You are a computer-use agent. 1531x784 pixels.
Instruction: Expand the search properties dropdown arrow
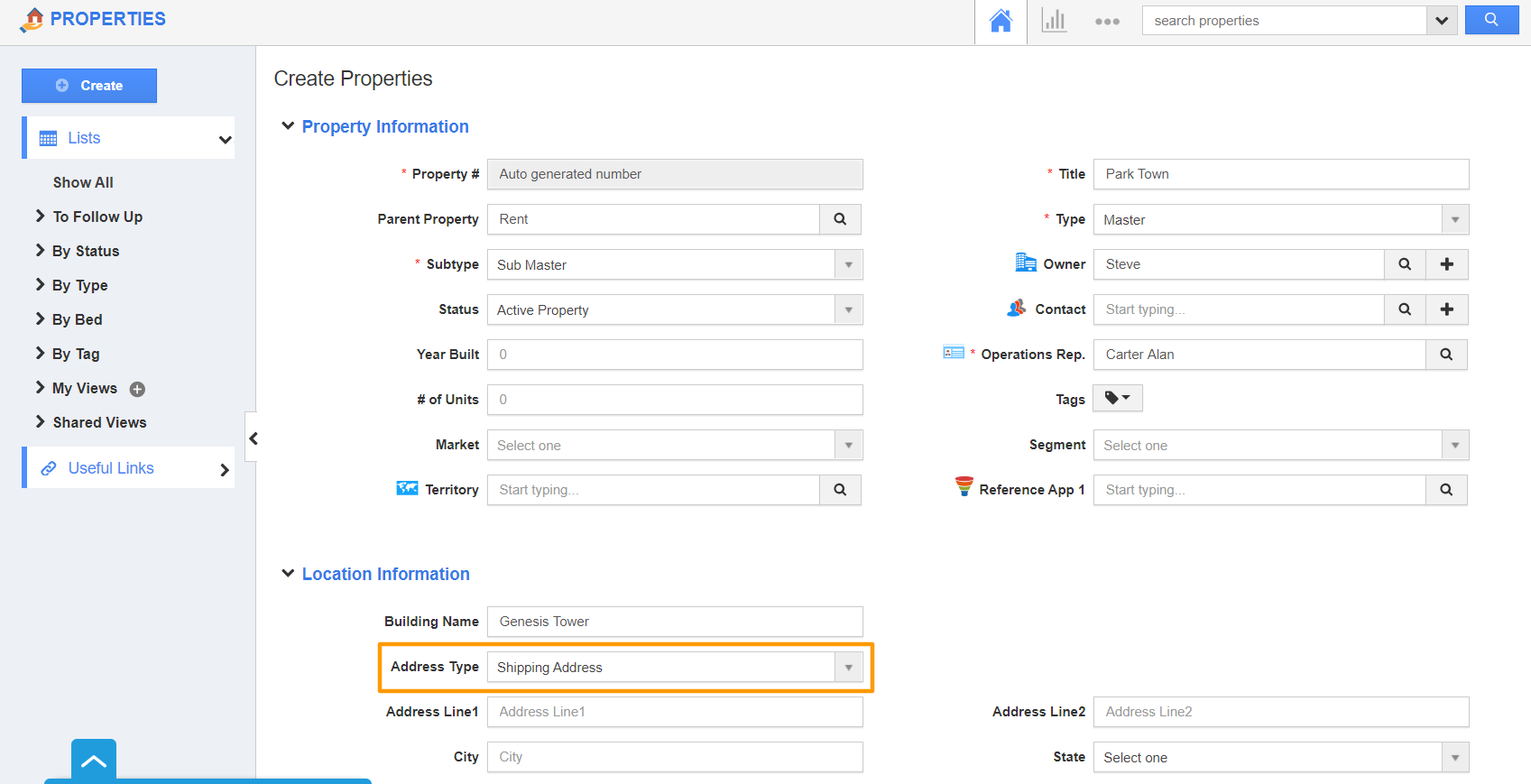point(1442,21)
